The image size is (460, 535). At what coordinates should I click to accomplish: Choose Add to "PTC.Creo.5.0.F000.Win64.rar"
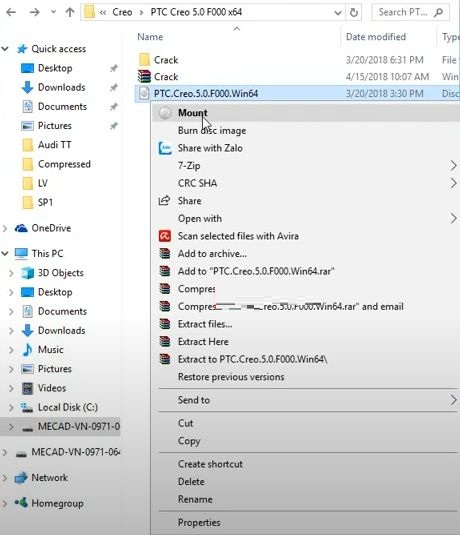256,271
